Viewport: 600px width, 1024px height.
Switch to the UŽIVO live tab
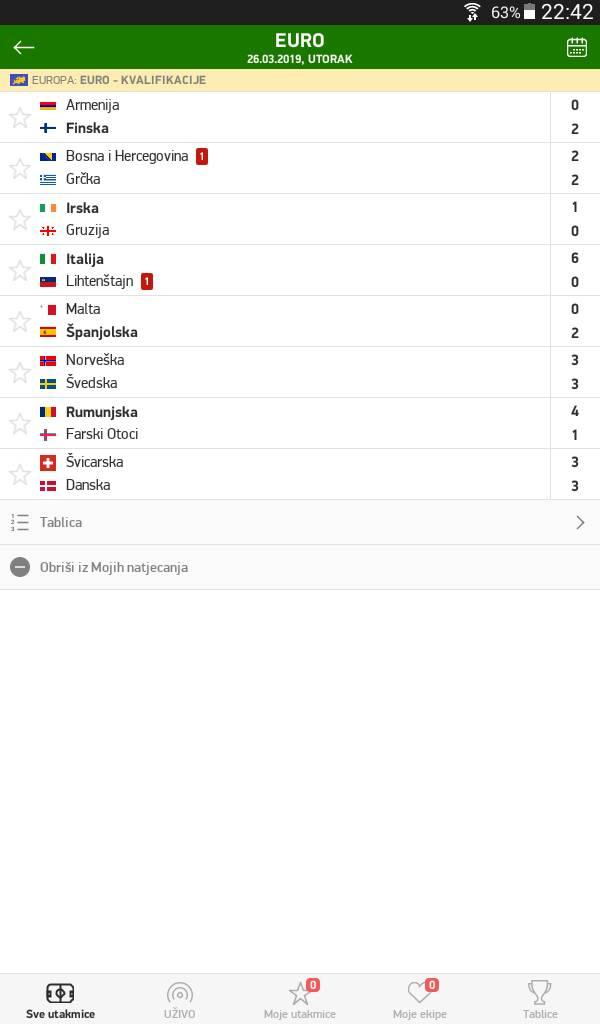tap(180, 1000)
